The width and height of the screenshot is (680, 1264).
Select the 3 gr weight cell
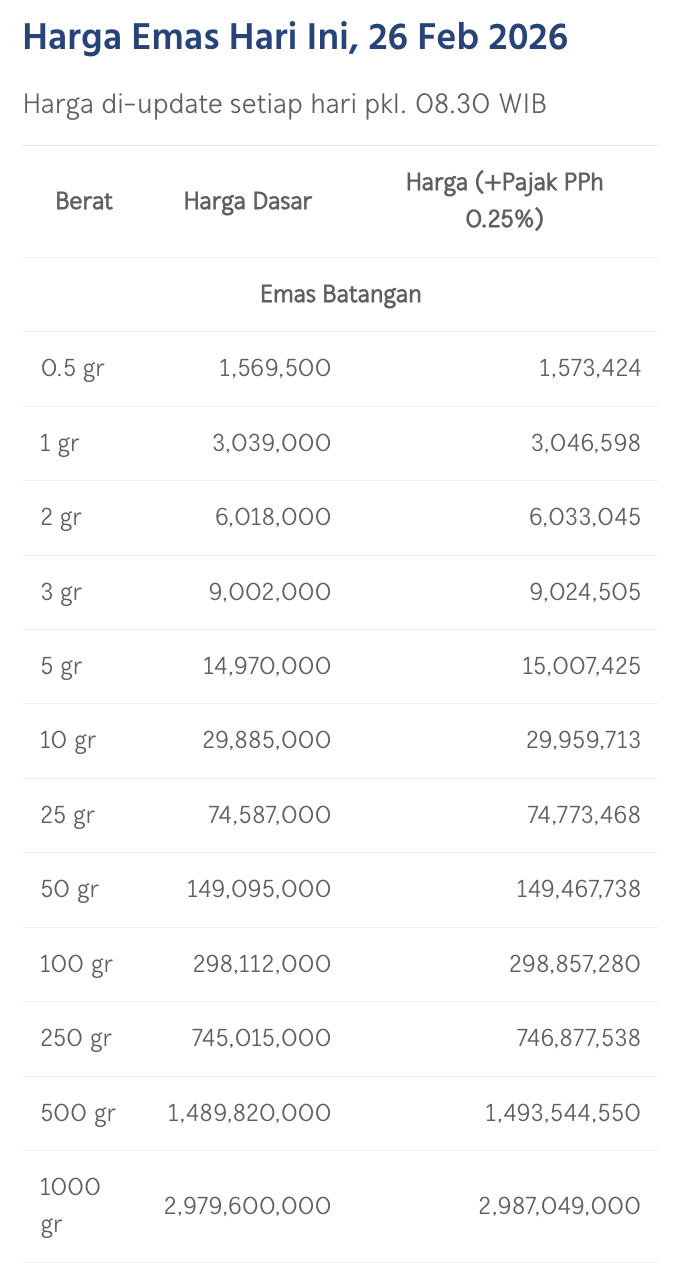[61, 592]
